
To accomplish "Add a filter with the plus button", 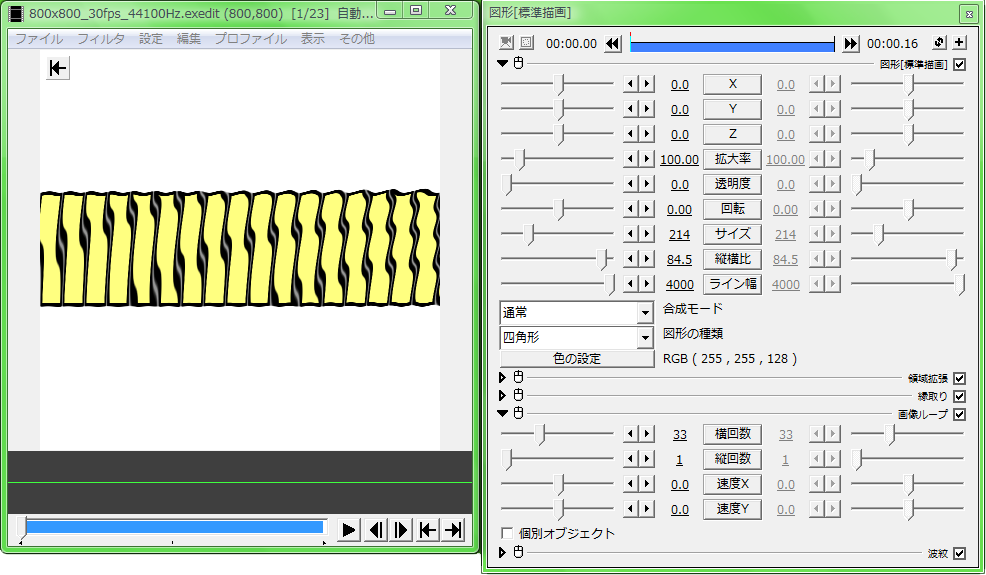I will pyautogui.click(x=959, y=42).
